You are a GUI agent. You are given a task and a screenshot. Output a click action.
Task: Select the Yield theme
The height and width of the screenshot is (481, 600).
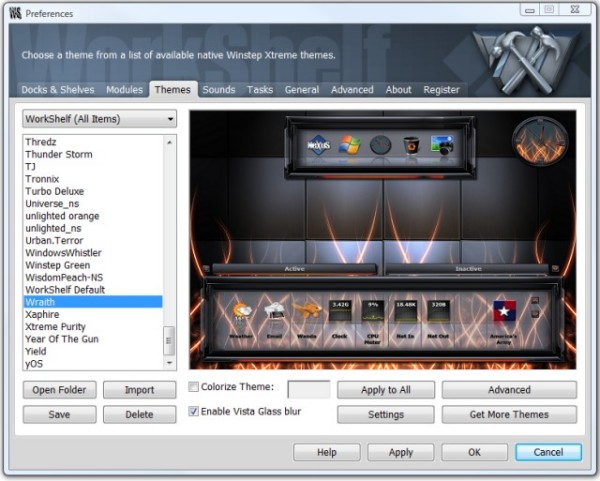[x=93, y=351]
